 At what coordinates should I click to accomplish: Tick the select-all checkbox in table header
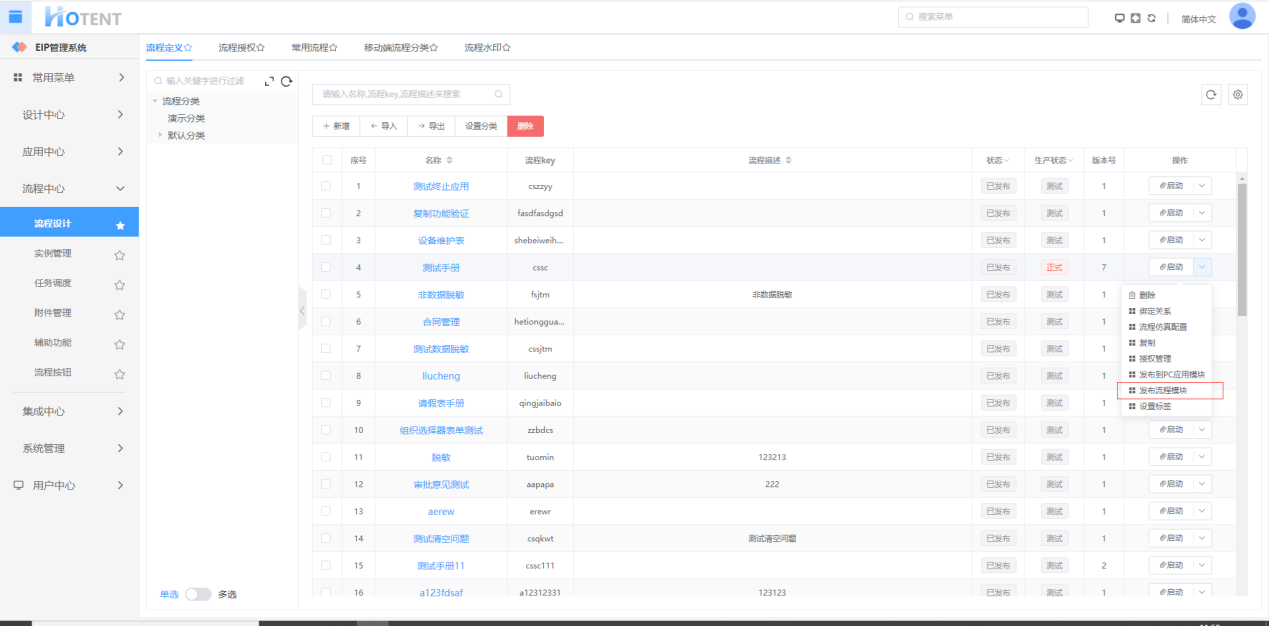click(x=326, y=160)
